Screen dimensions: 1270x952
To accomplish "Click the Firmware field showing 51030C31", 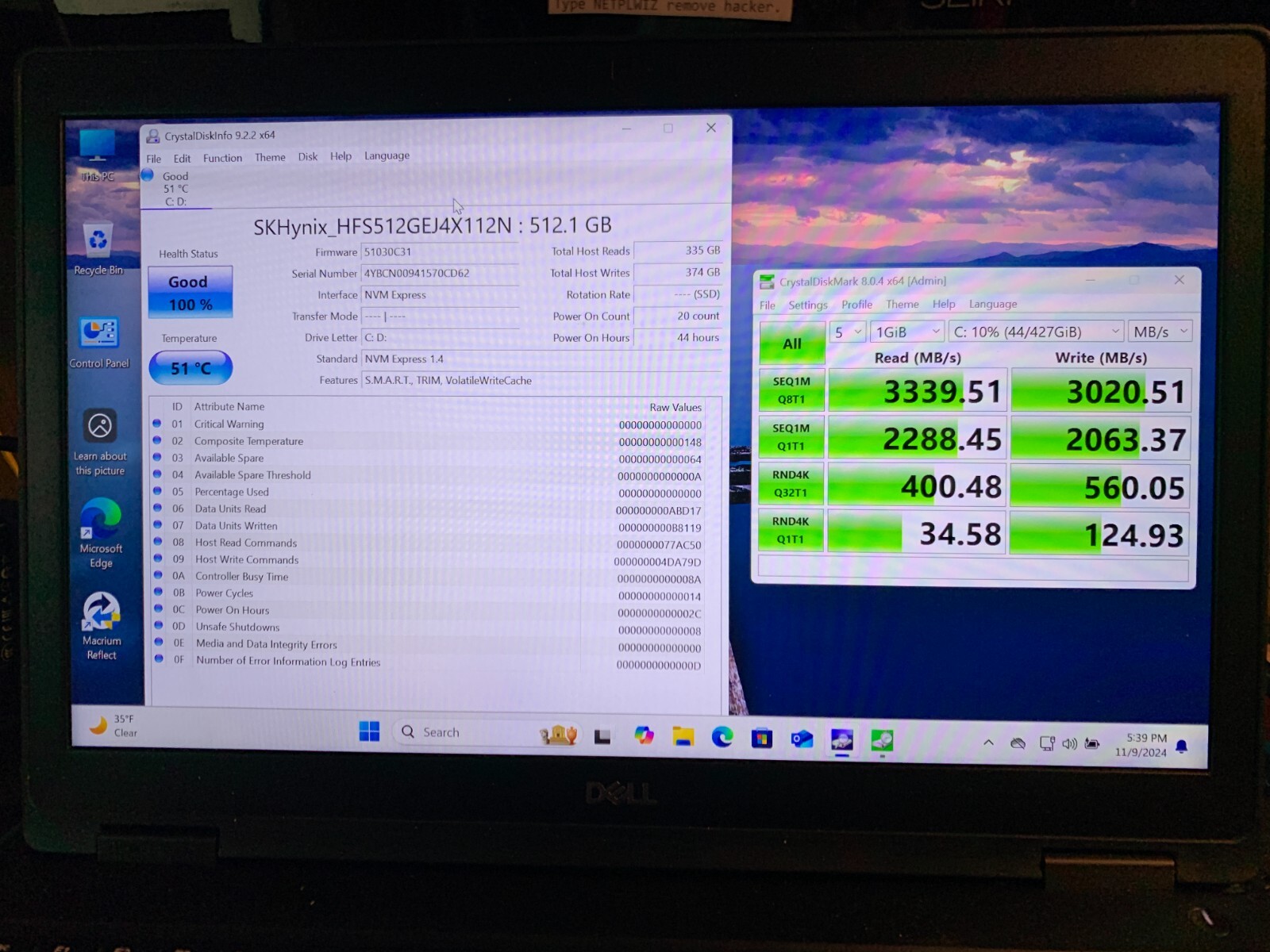I will pos(440,251).
